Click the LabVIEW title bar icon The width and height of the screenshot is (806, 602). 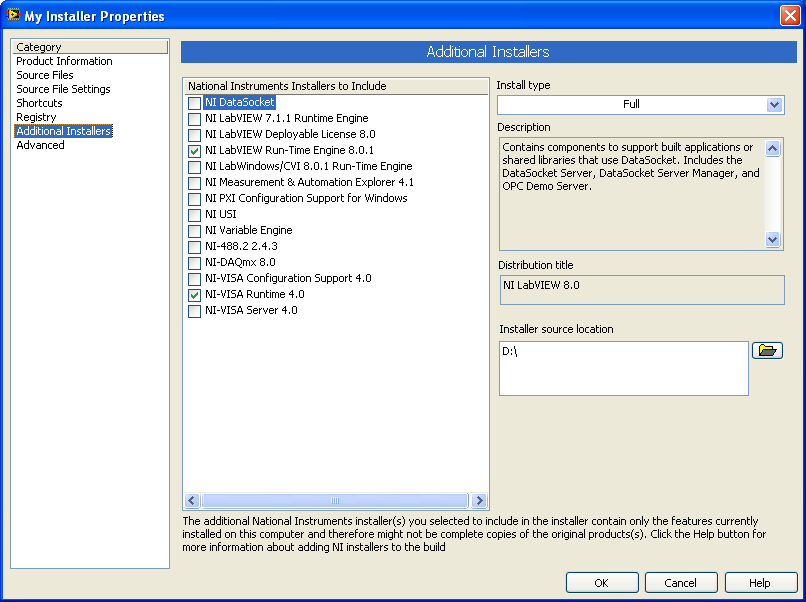pyautogui.click(x=12, y=14)
